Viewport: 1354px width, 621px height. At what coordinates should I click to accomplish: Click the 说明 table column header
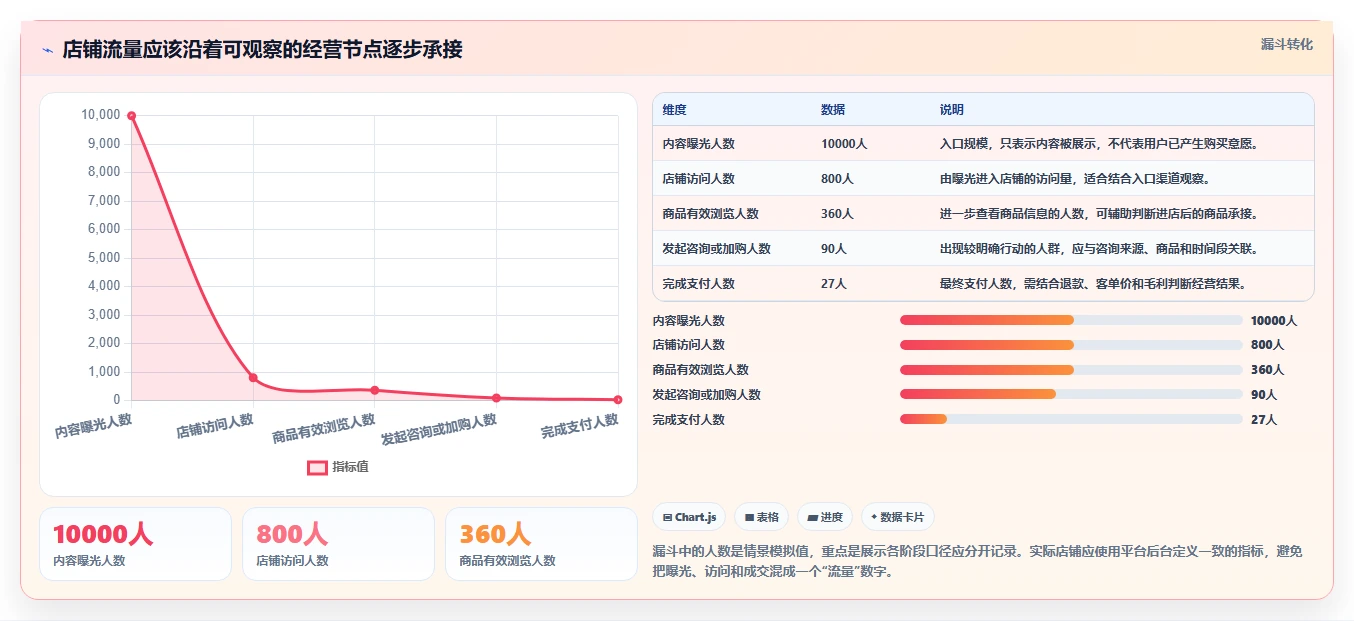pos(952,110)
